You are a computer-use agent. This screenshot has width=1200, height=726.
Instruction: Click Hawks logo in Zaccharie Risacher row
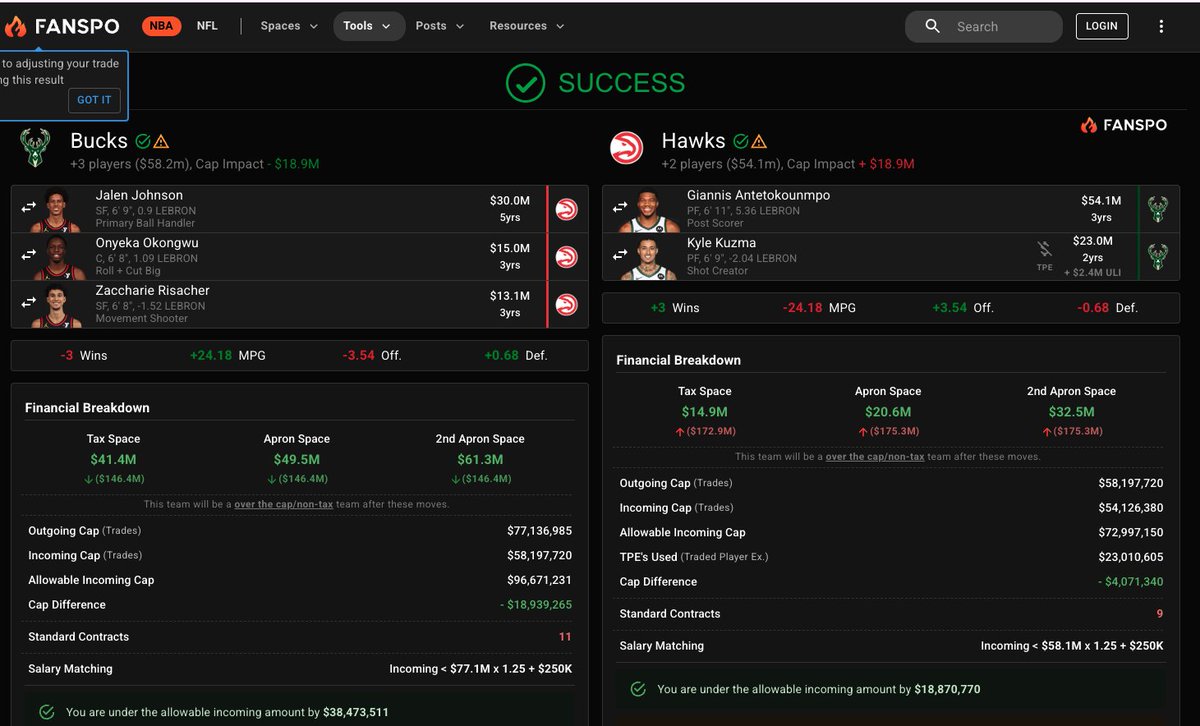(566, 305)
